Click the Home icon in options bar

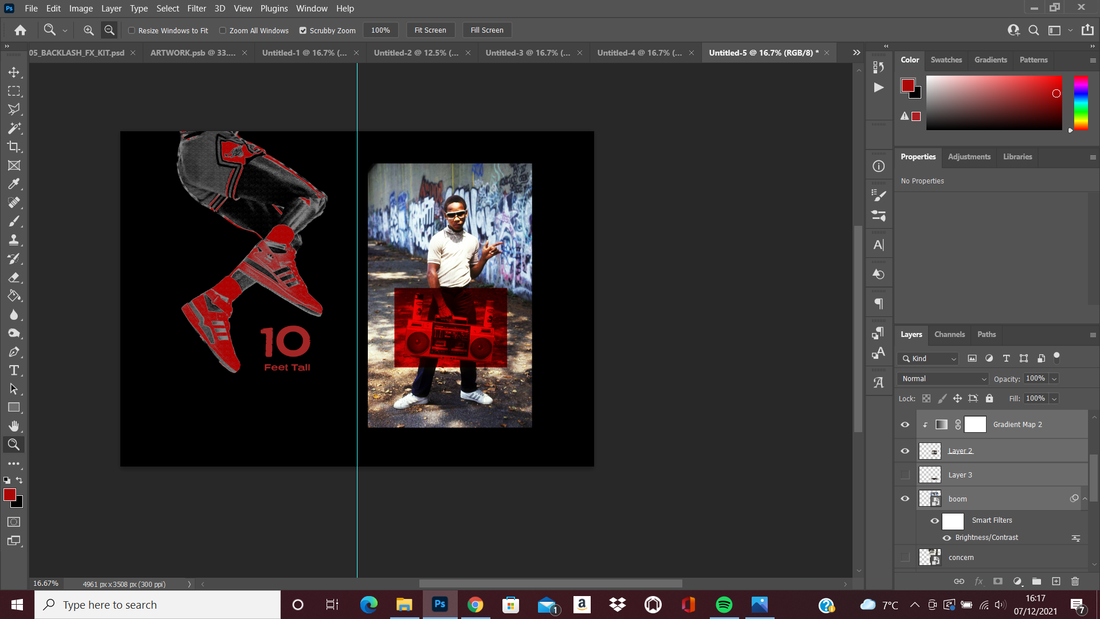(20, 30)
